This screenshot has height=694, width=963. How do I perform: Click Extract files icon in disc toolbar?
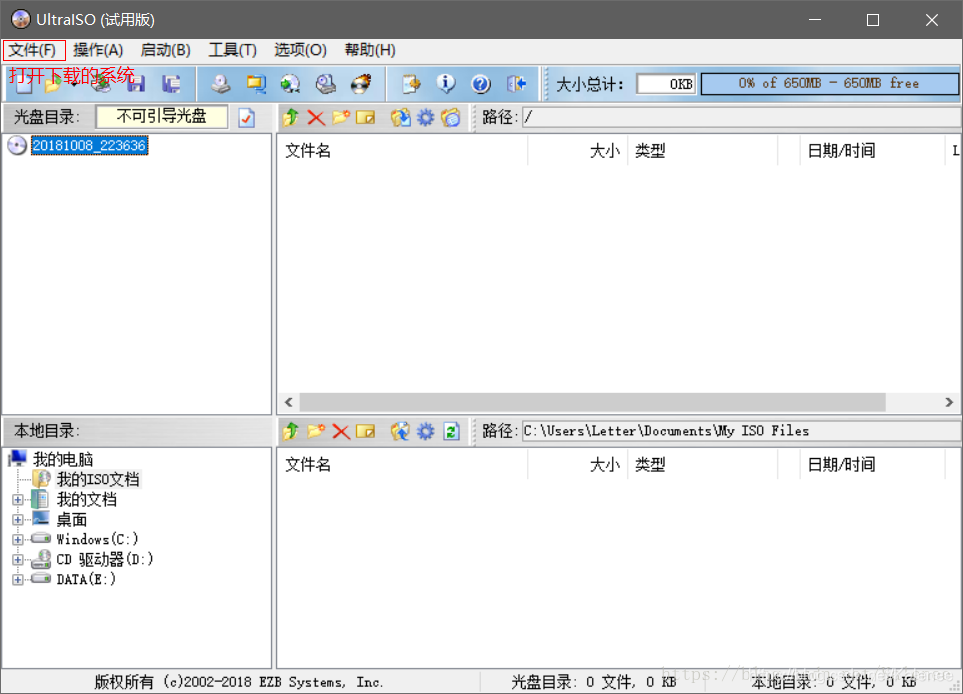[x=400, y=117]
